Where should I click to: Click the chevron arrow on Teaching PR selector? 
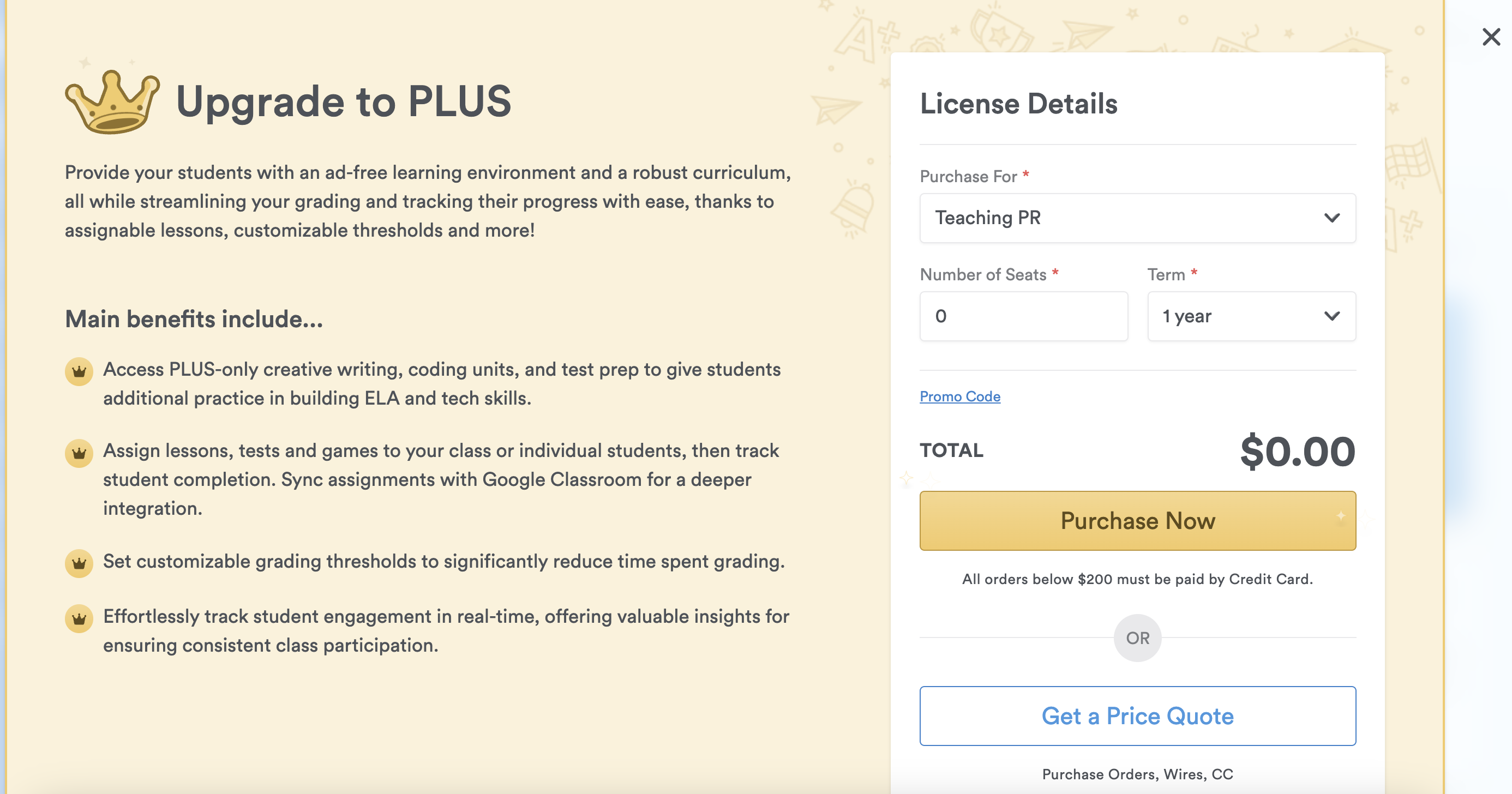1332,218
